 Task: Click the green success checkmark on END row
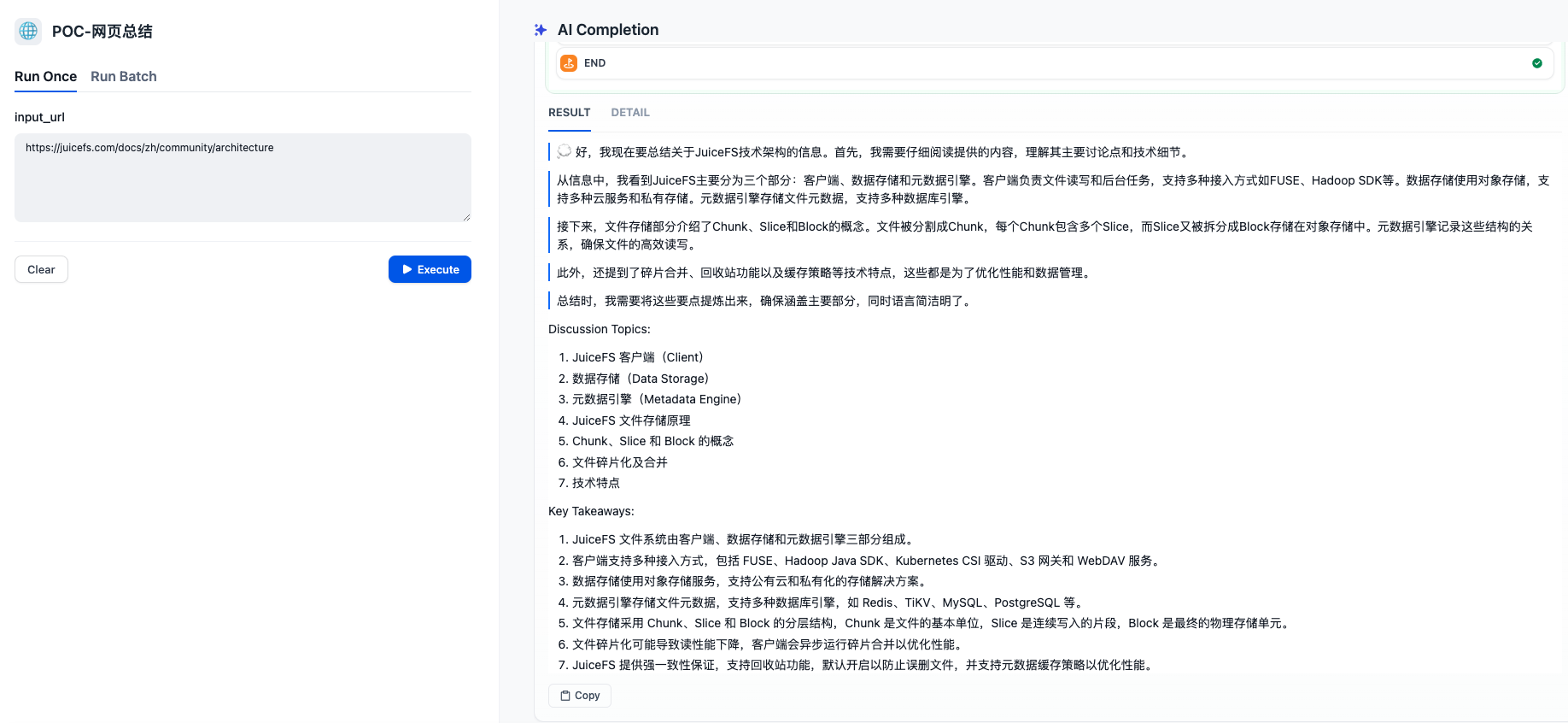(x=1537, y=63)
